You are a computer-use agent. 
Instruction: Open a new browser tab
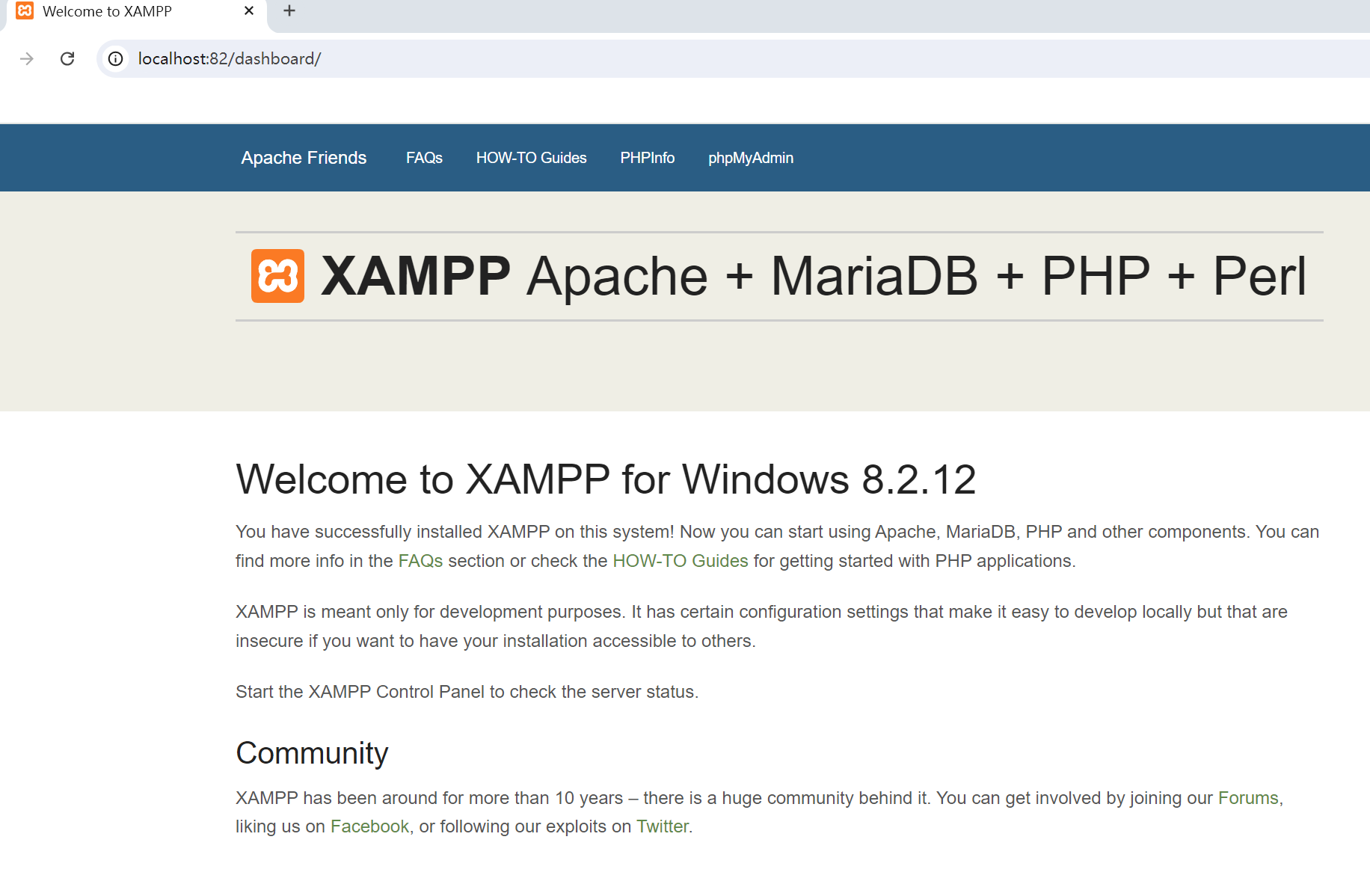(289, 10)
